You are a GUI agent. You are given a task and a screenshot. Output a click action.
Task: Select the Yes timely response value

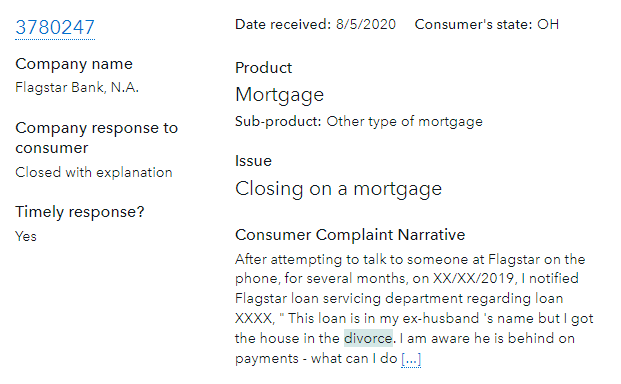[26, 236]
